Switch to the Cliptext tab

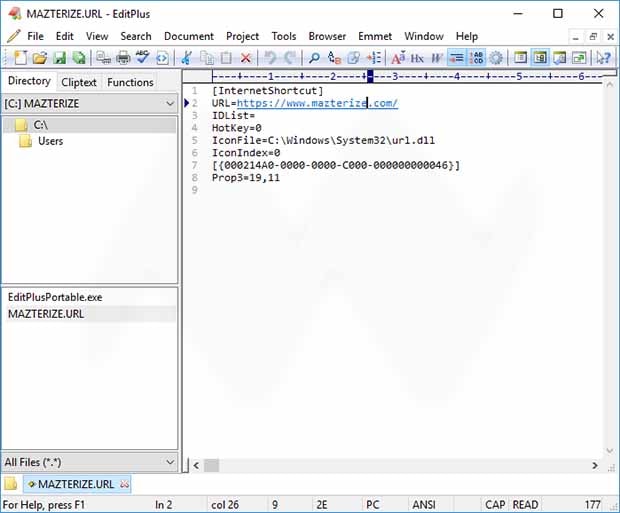click(79, 82)
